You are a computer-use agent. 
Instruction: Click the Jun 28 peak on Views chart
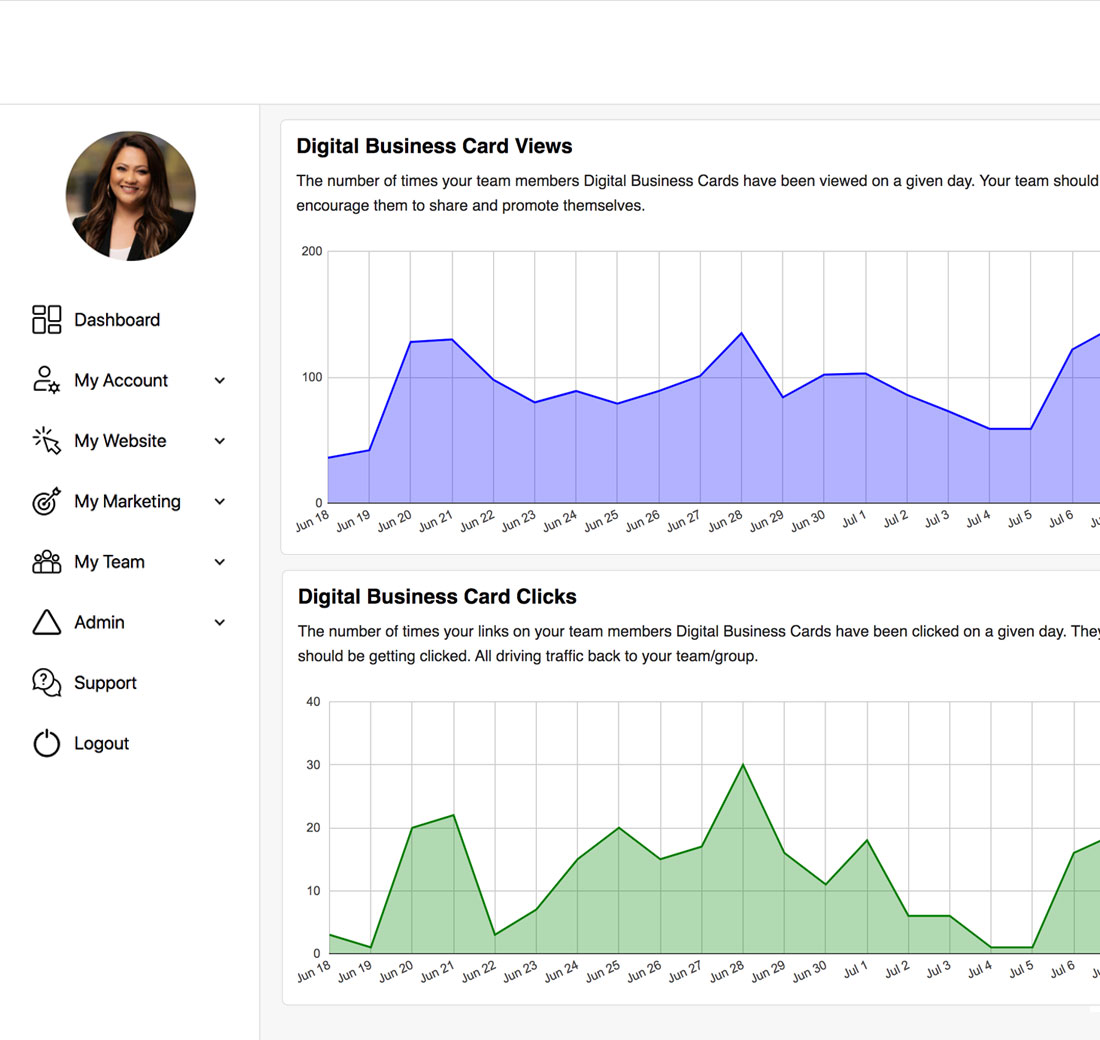(742, 333)
